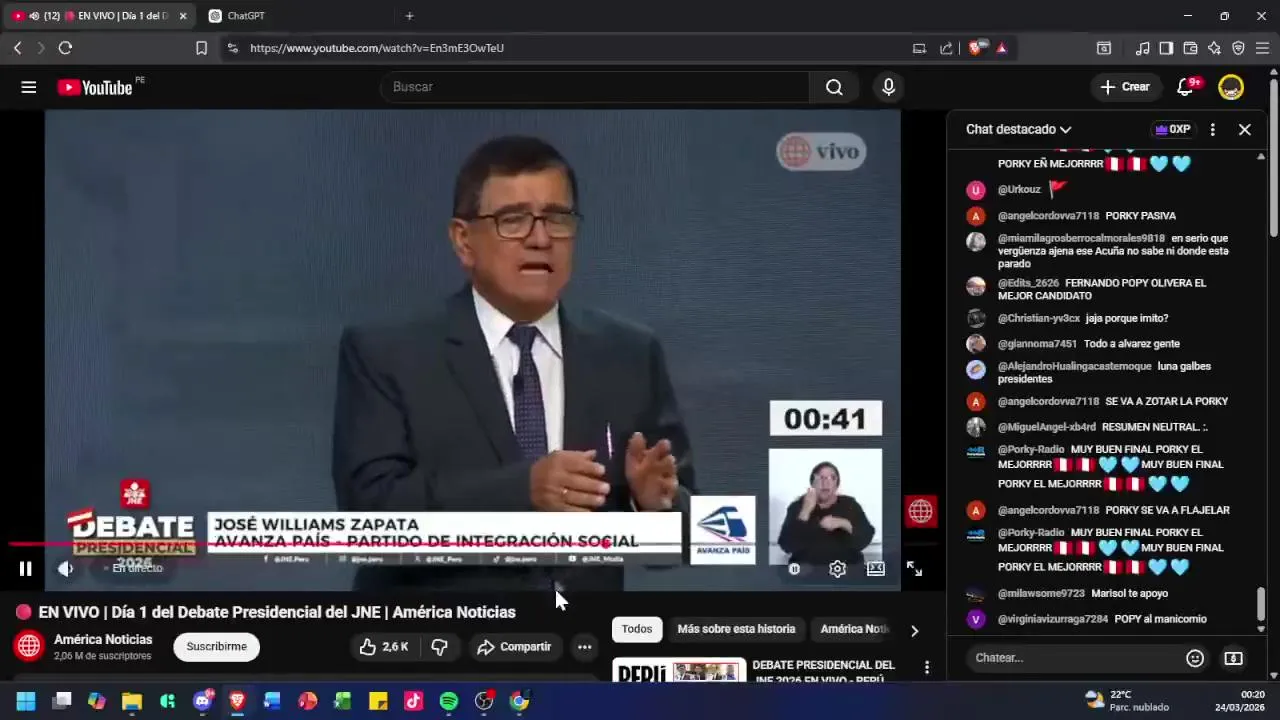Like the video with 2,6 K likes
The image size is (1280, 720).
[x=384, y=647]
